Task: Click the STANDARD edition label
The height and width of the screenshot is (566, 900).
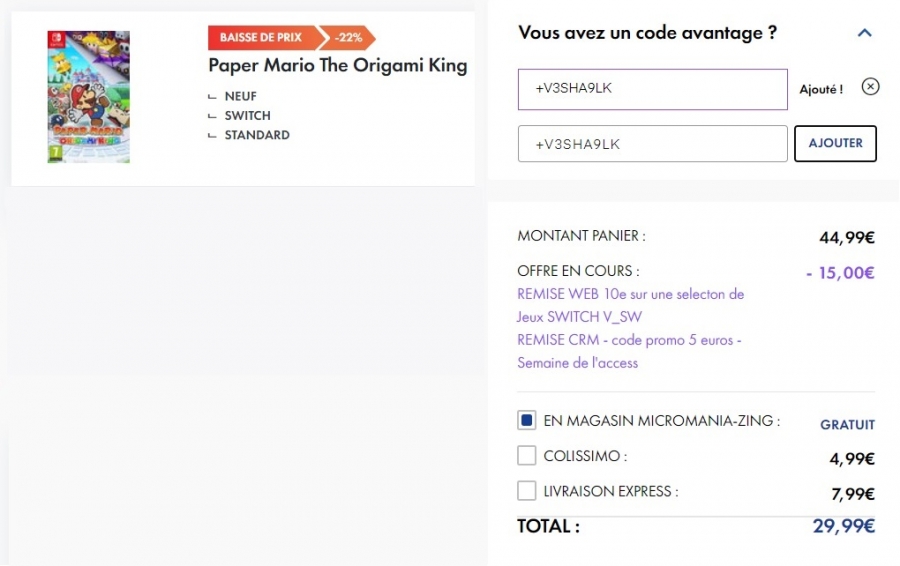Action: [x=257, y=135]
